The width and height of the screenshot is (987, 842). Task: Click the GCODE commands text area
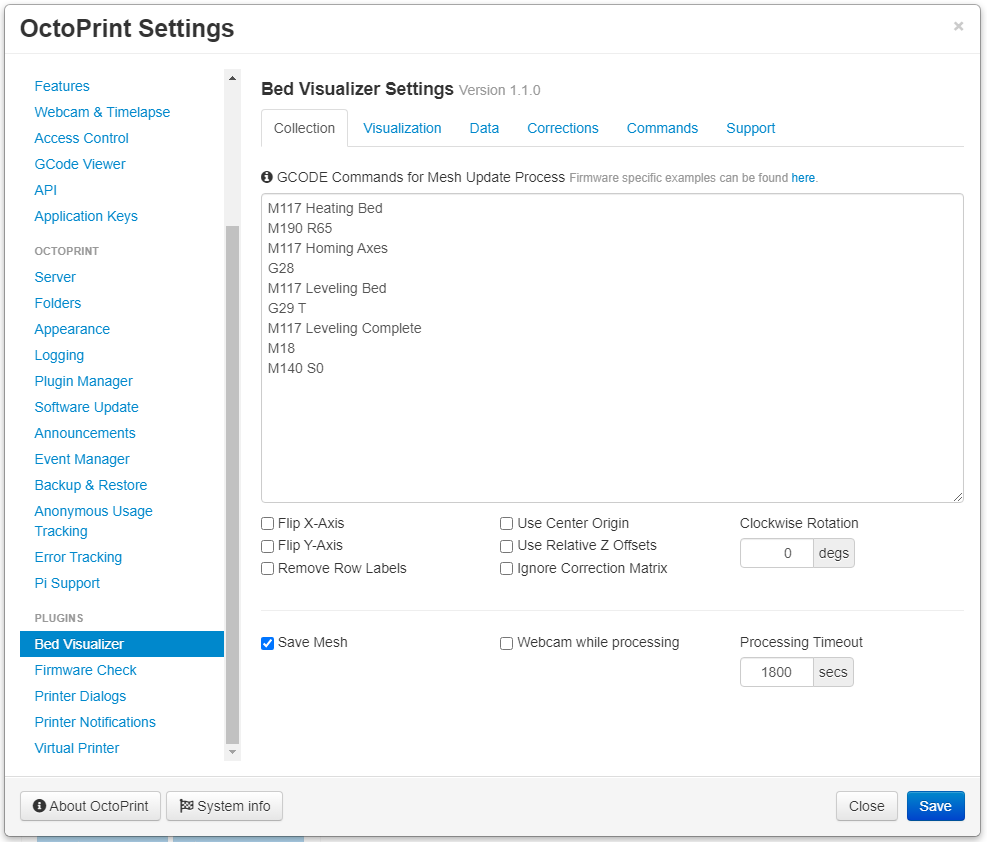[612, 348]
